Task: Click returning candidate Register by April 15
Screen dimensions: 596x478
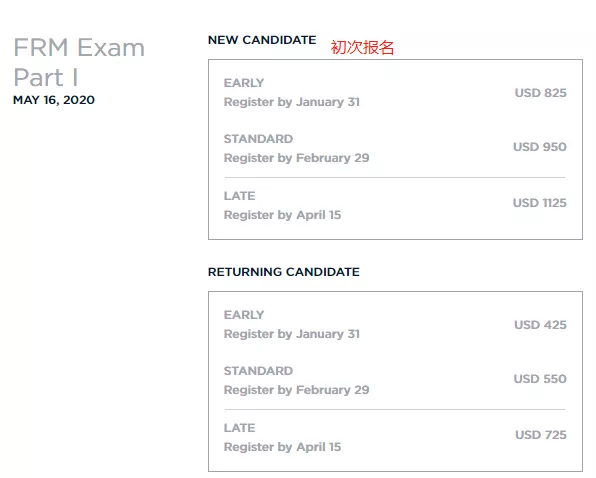Action: click(x=282, y=447)
